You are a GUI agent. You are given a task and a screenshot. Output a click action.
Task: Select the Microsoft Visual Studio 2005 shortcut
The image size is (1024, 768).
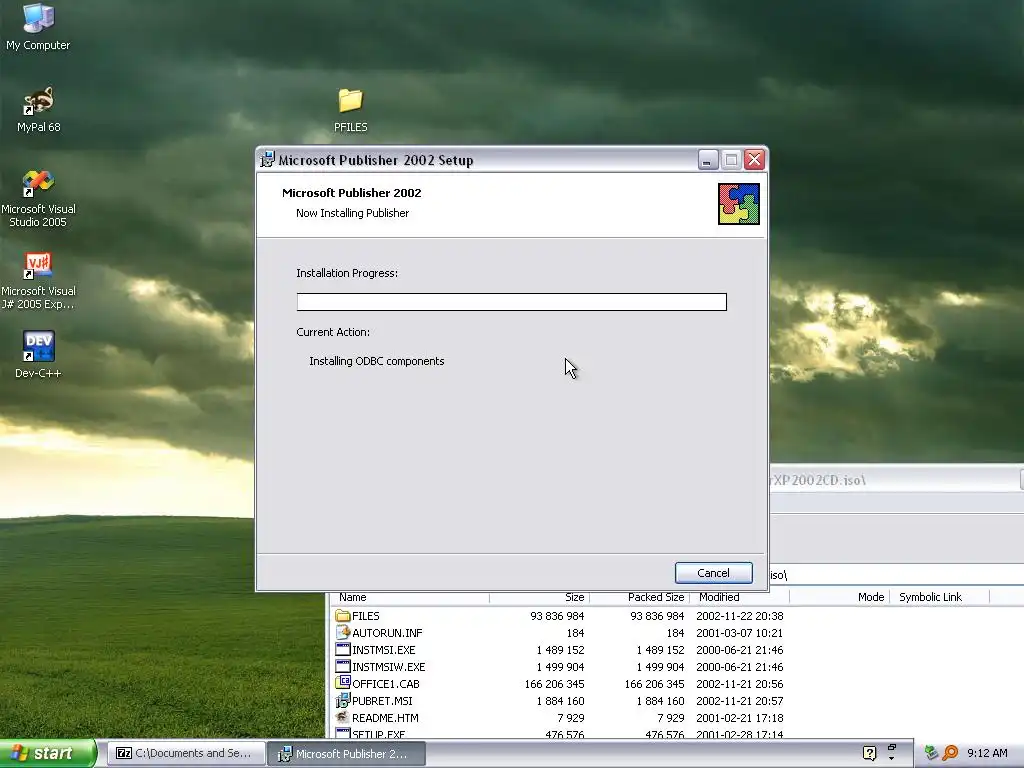click(x=38, y=183)
